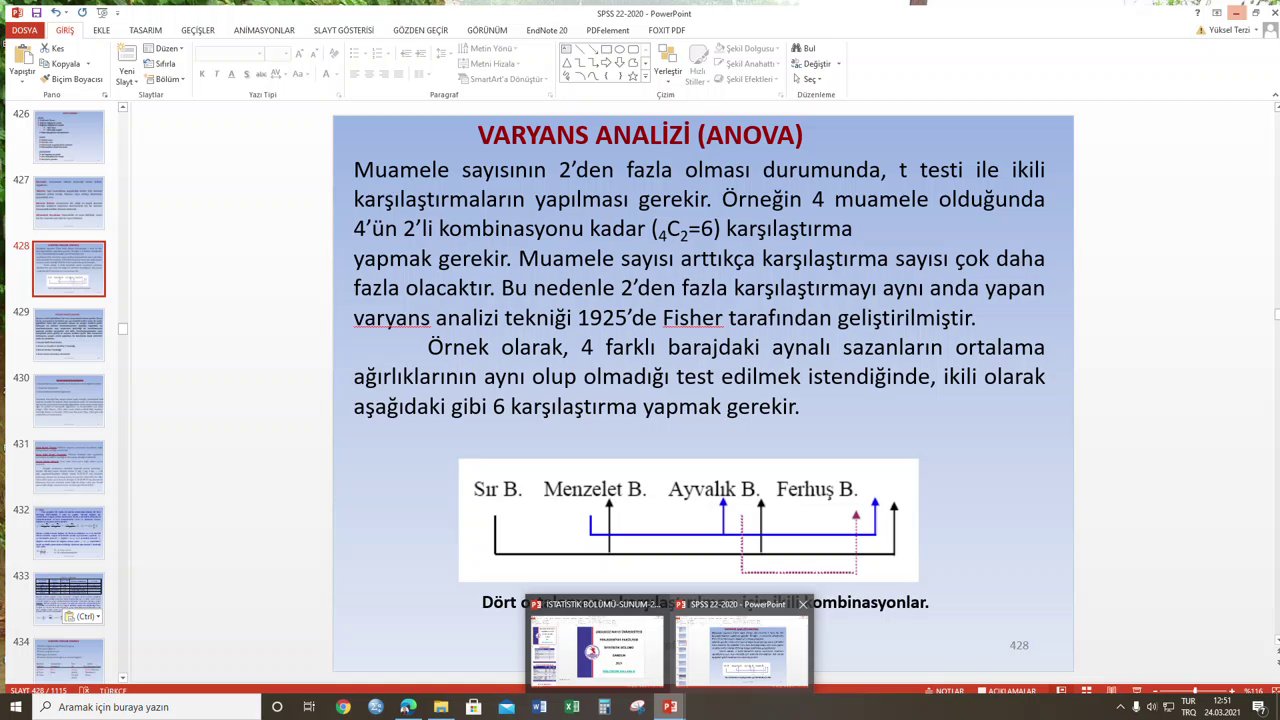Click the Yüksel Terzi account name

click(1229, 30)
